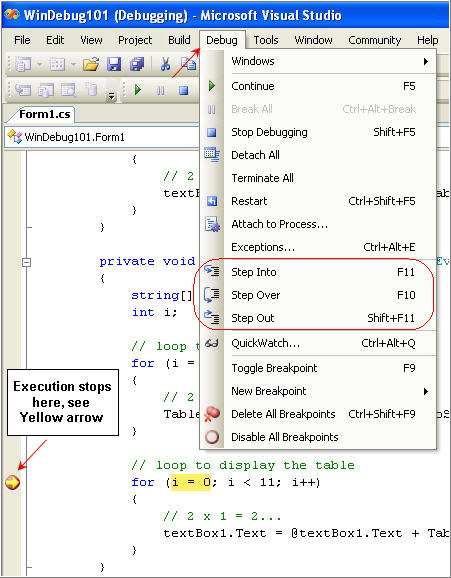Open the WinDebug101.Form1 class dropdown
Viewport: 451px width, 578px height.
click(103, 137)
